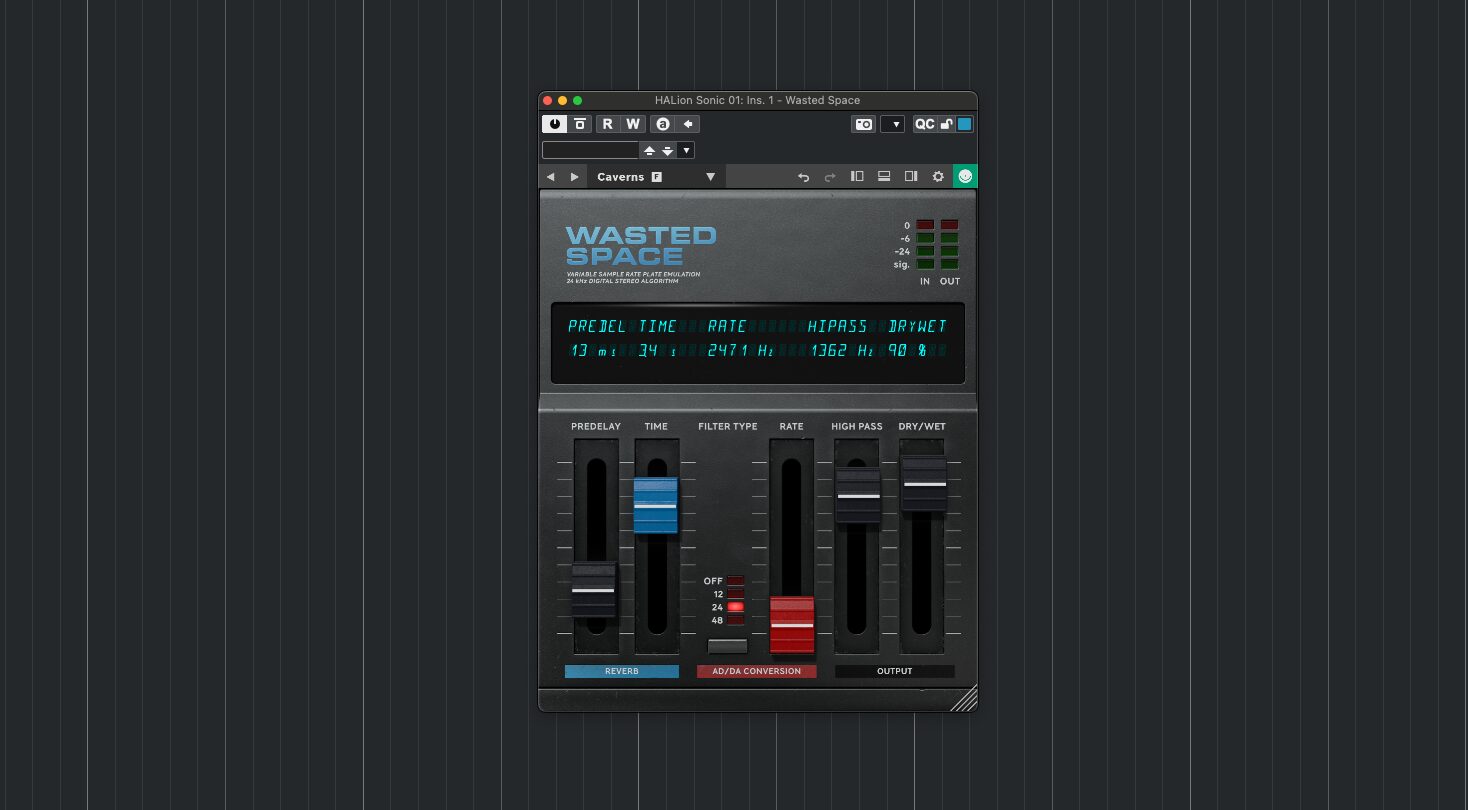Select the OFF filter type LED
This screenshot has width=1468, height=810.
[735, 581]
